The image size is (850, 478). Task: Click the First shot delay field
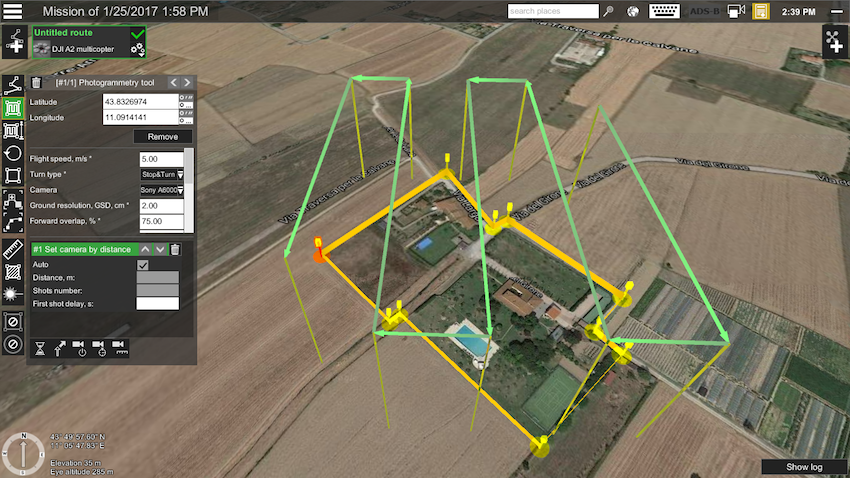157,303
